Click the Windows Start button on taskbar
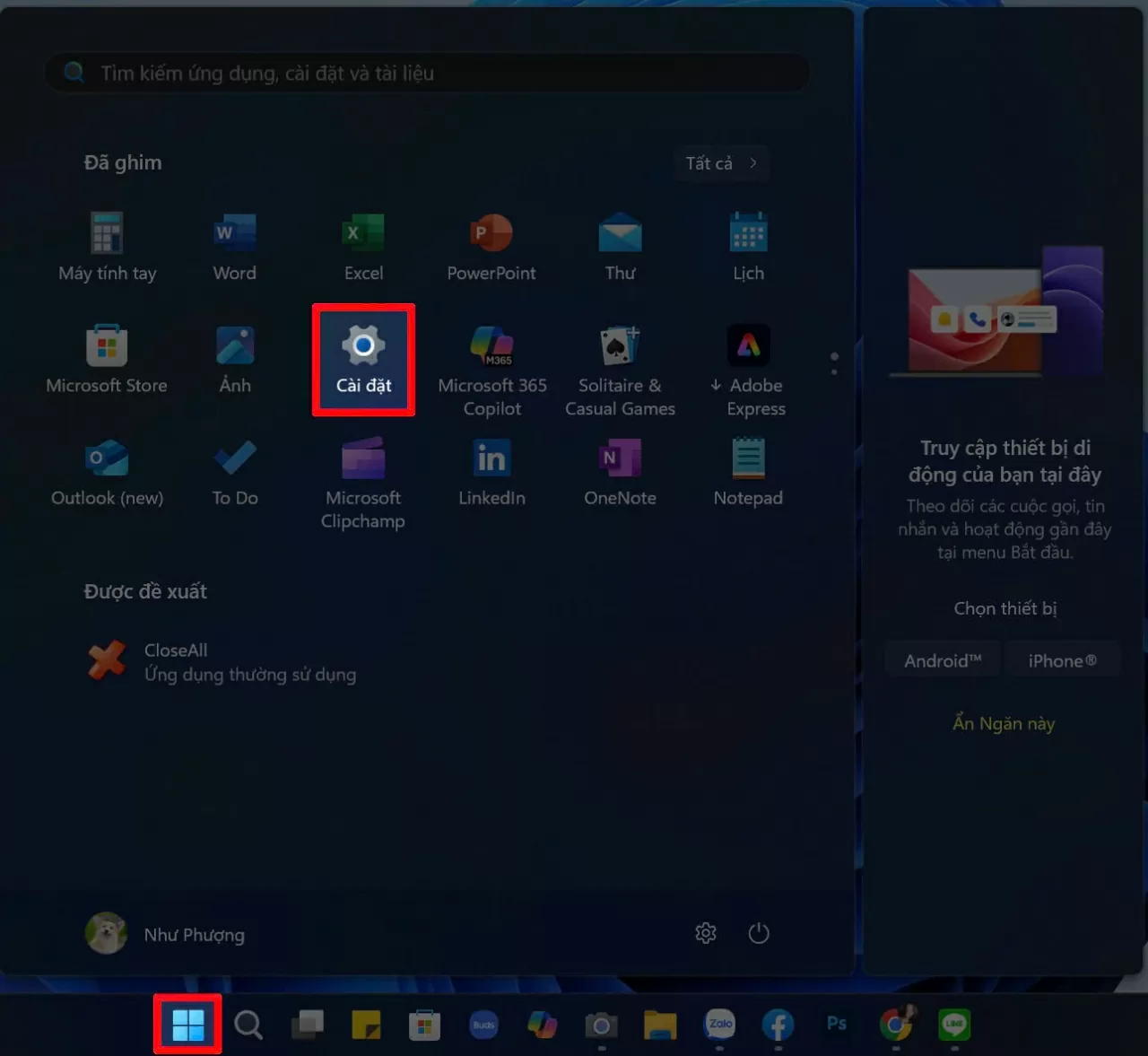Image resolution: width=1148 pixels, height=1056 pixels. coord(187,1024)
